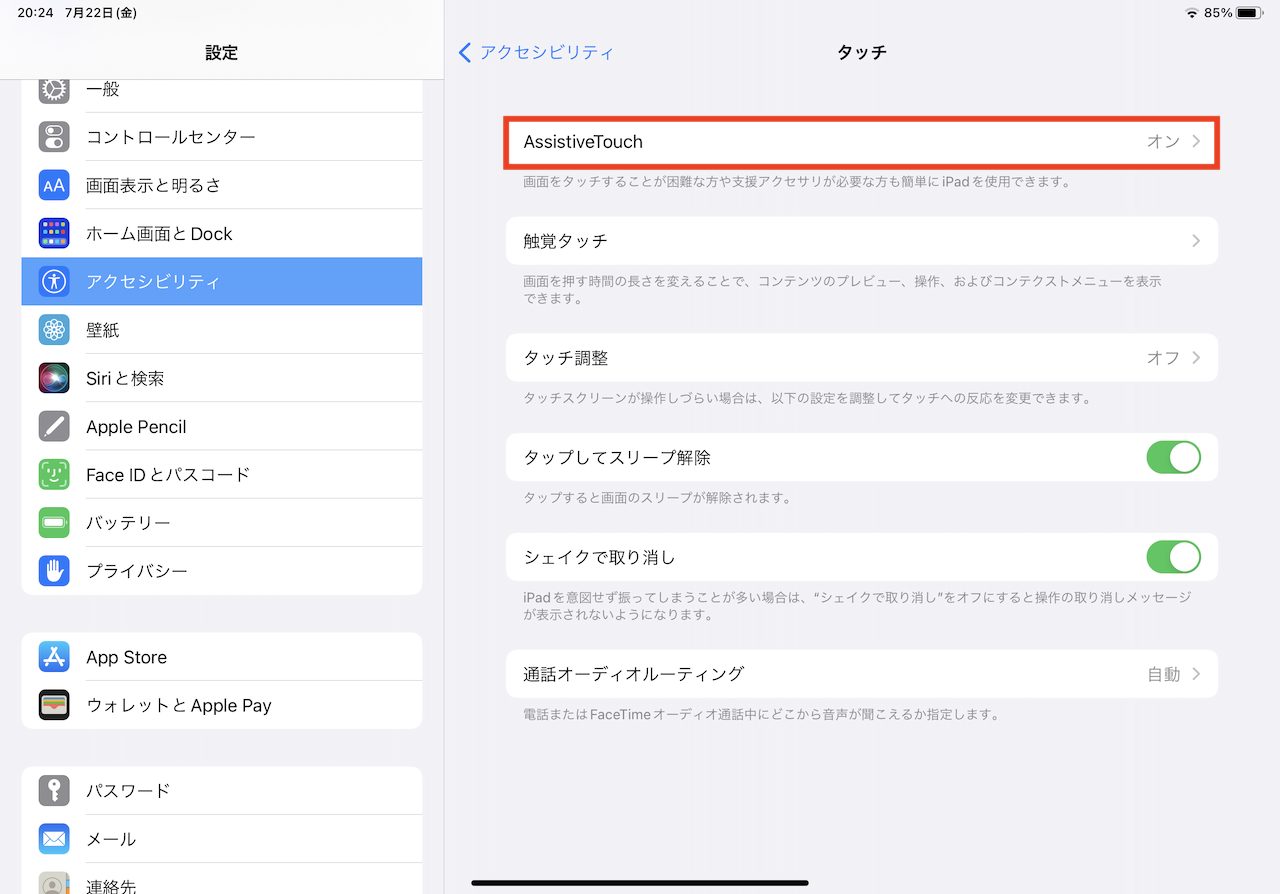Viewport: 1280px width, 894px height.
Task: Open 通話オーディオルーティング chevron
Action: 1196,674
